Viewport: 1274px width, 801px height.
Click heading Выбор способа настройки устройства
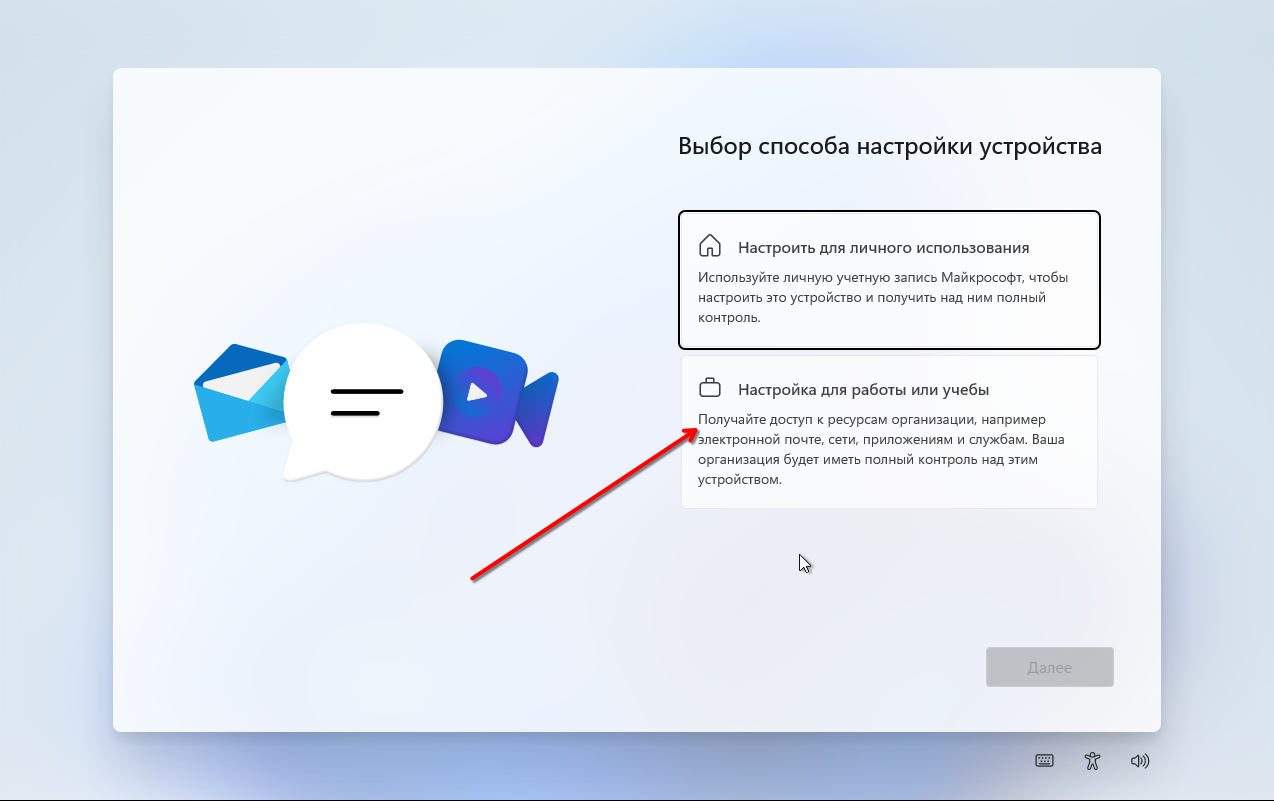click(890, 146)
